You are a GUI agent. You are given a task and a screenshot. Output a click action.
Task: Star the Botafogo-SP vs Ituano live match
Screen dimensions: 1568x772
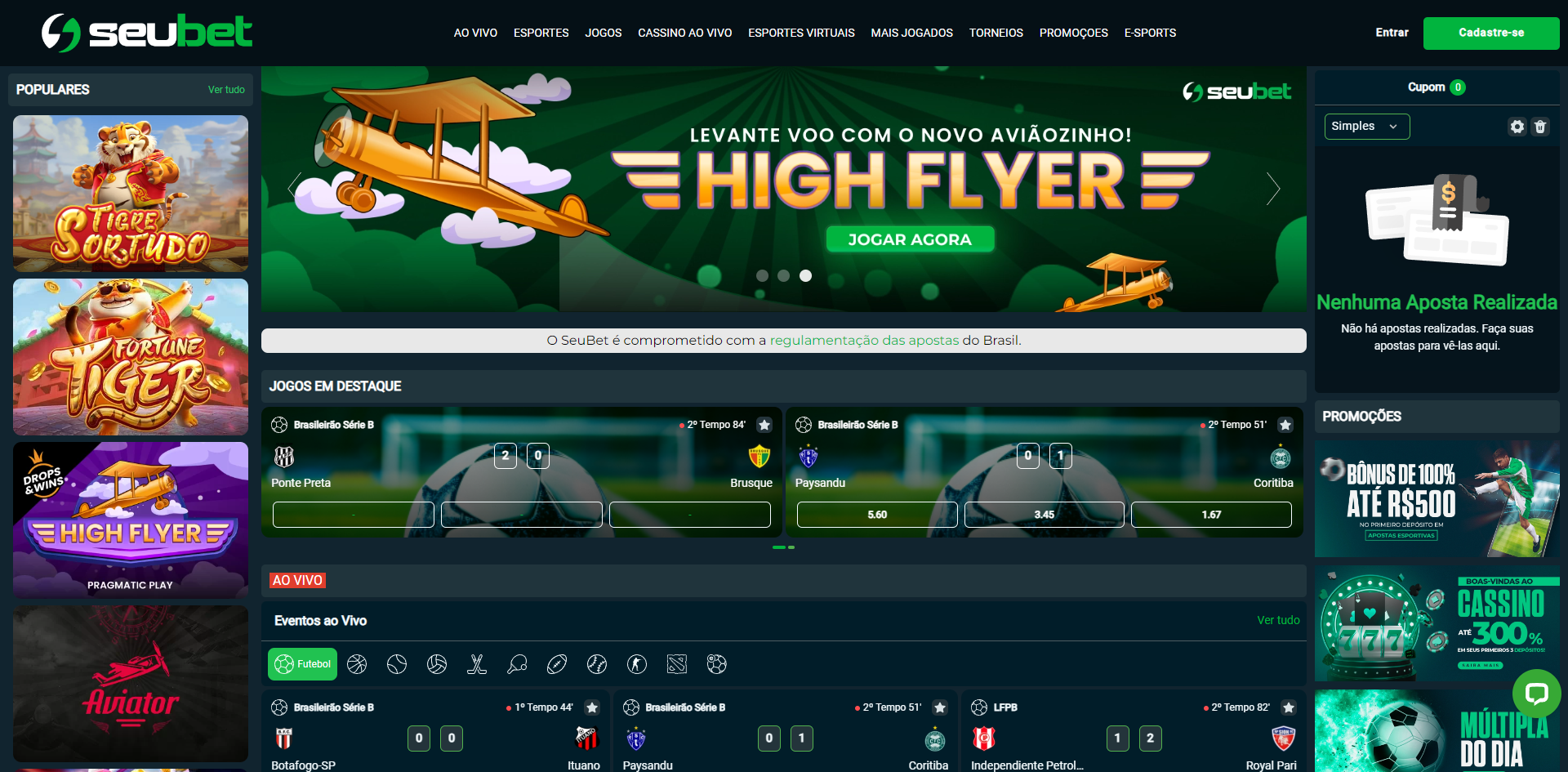(x=593, y=707)
